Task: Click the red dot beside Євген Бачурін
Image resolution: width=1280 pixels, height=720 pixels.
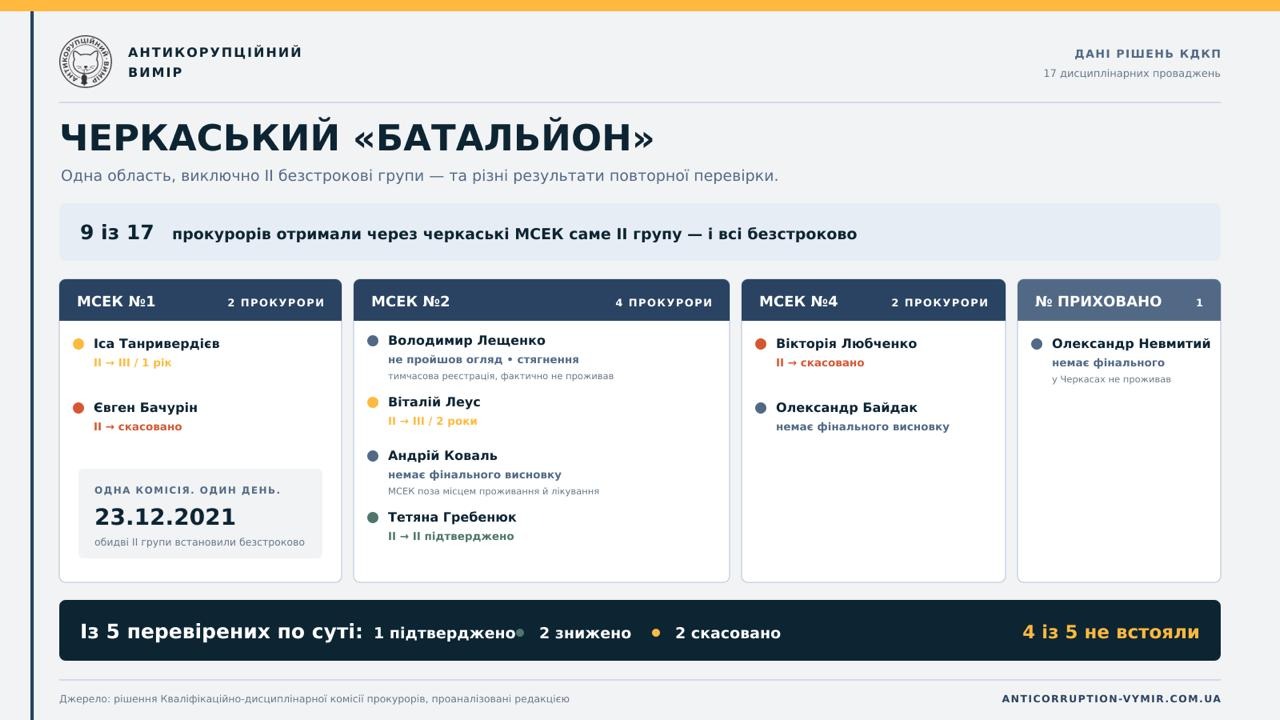Action: [78, 408]
